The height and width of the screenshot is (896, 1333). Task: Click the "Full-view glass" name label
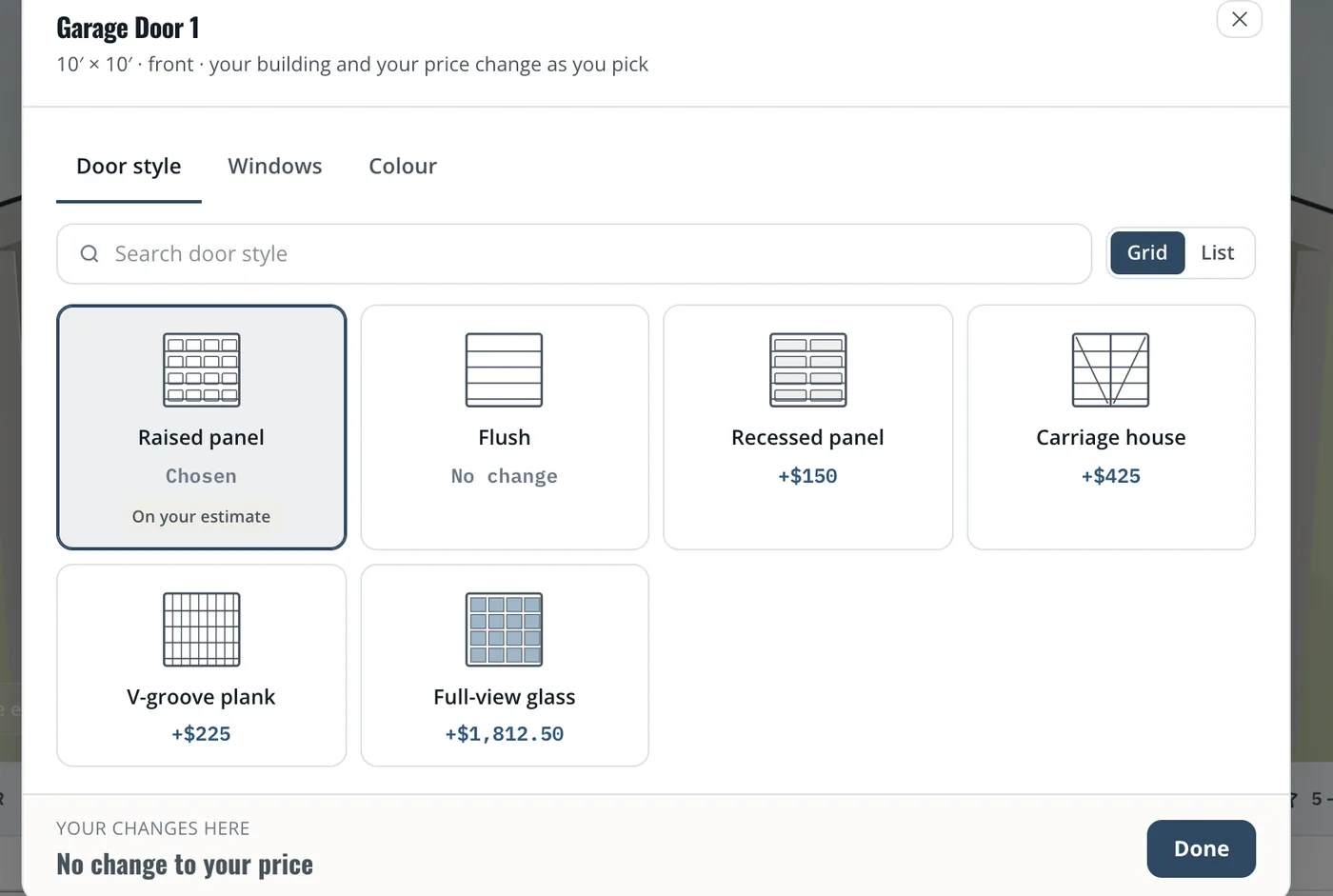(504, 697)
